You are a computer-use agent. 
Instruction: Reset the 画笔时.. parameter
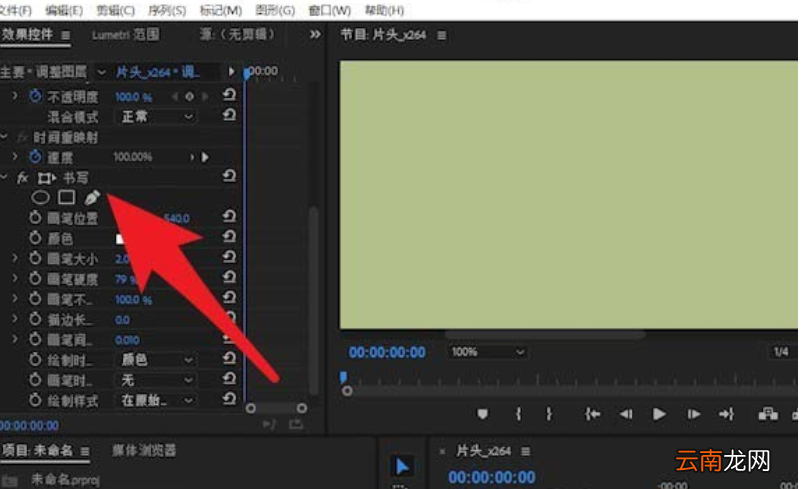[229, 379]
